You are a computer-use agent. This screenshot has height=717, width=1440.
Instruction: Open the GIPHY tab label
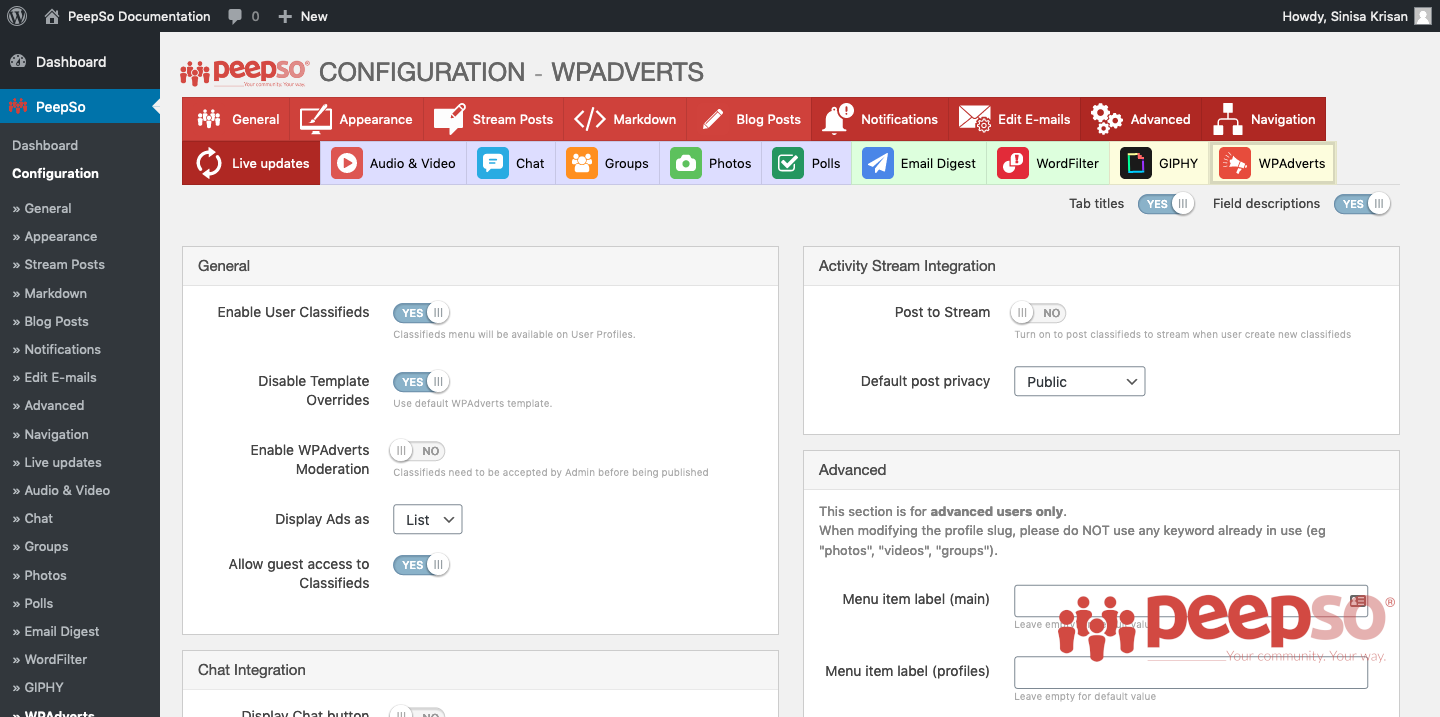tap(1178, 164)
